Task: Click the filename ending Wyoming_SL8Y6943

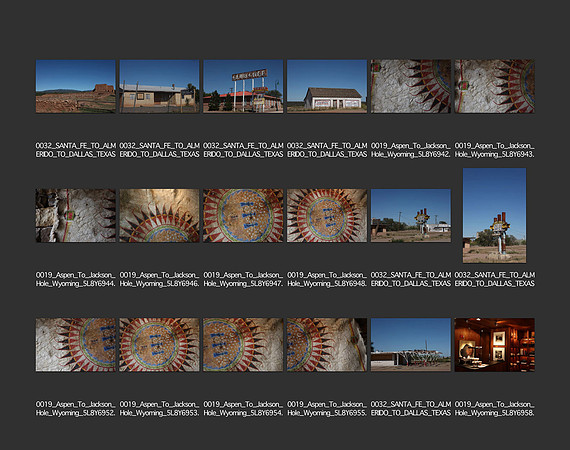Action: pos(494,150)
